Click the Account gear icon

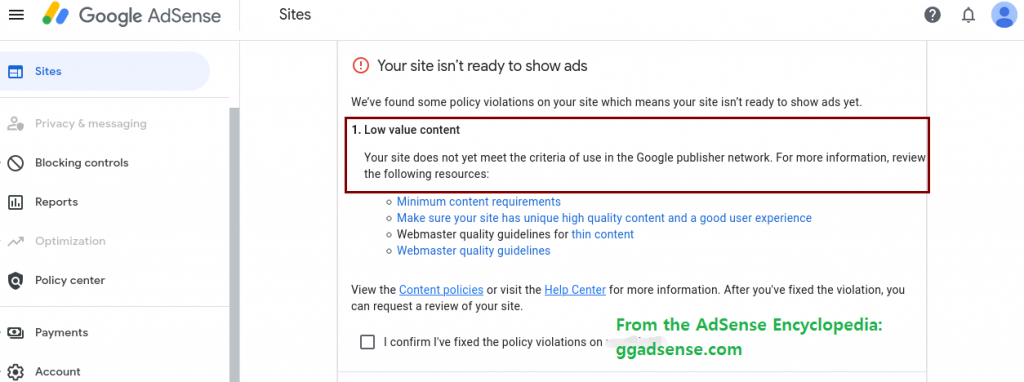point(16,372)
